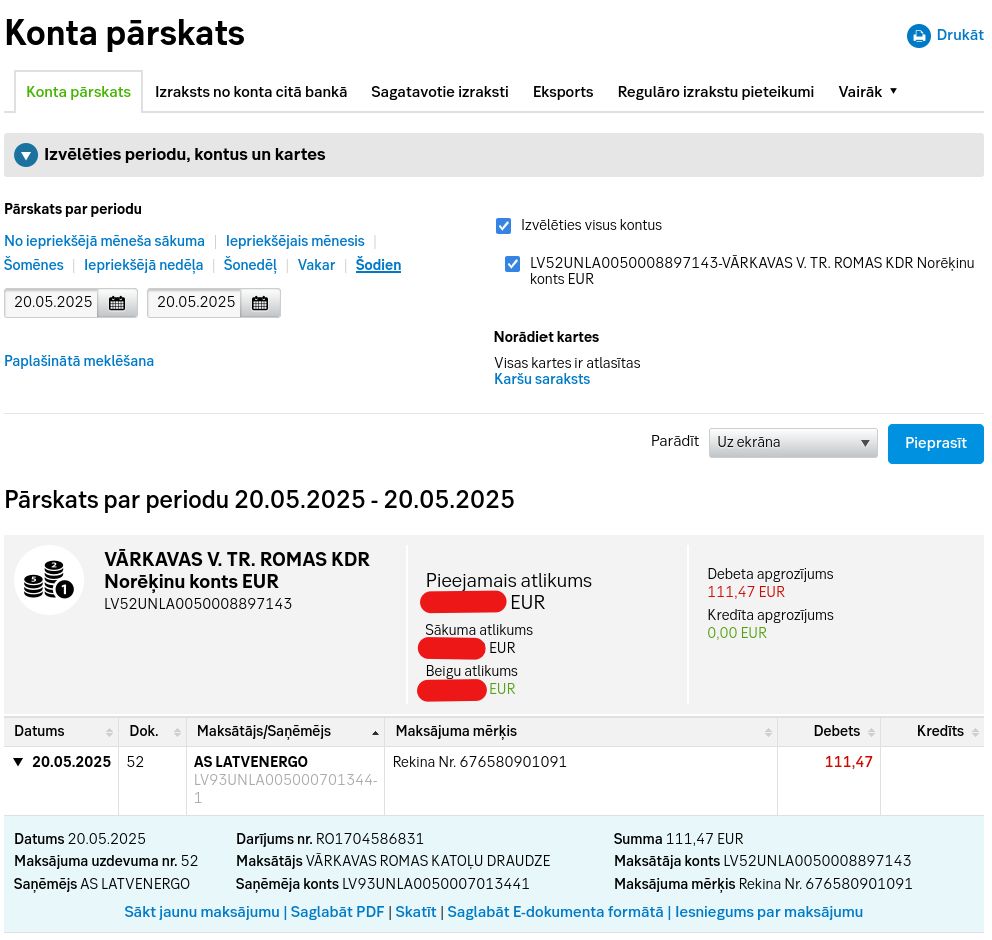The image size is (992, 940).
Task: Open Regulāro izrakstu pieteikumi tab
Action: tap(716, 92)
